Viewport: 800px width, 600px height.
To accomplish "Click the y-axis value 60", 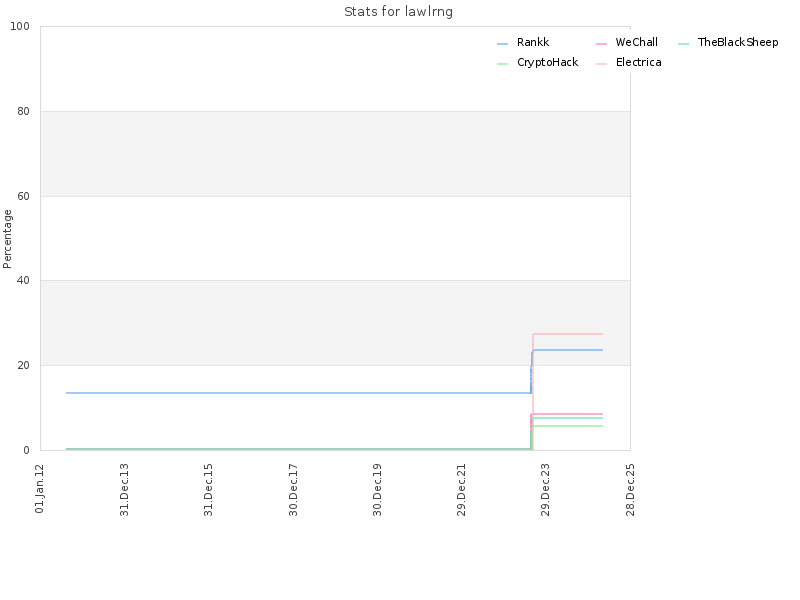I will (x=23, y=196).
